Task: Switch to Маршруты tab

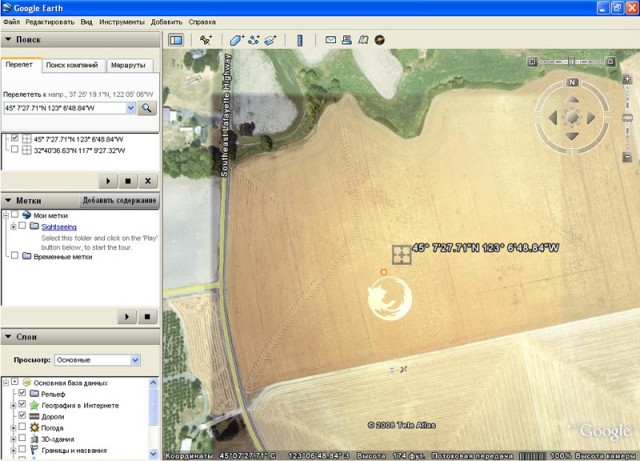Action: [129, 65]
